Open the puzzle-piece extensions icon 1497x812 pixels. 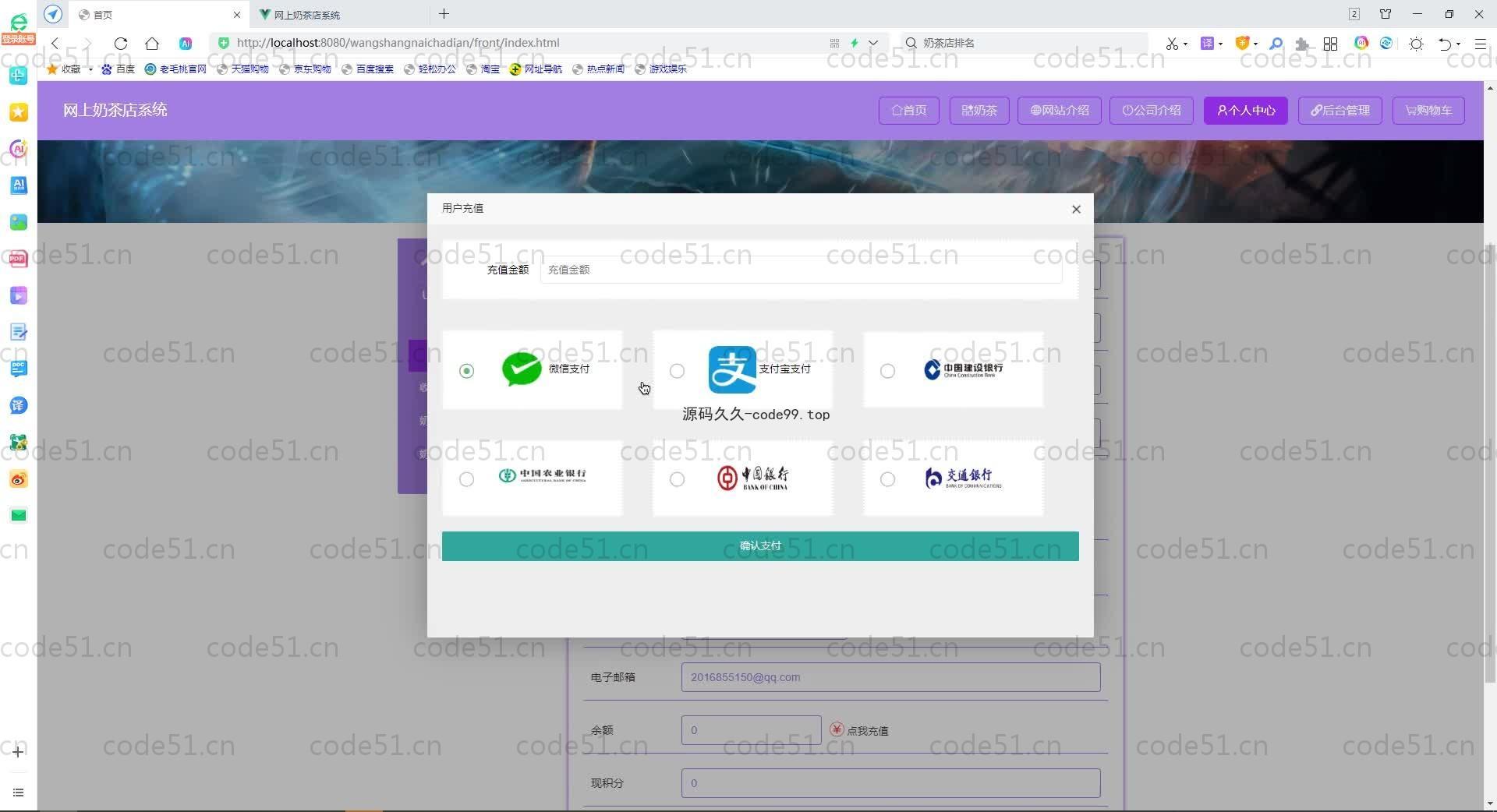point(1302,44)
